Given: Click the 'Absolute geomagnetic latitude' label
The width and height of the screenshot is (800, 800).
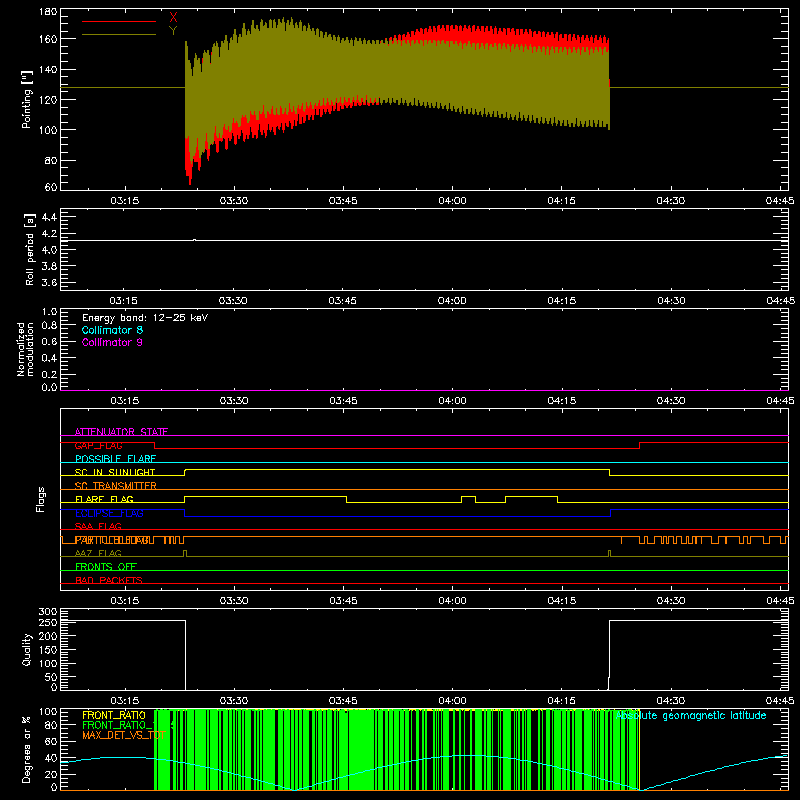Looking at the screenshot, I should (x=691, y=715).
